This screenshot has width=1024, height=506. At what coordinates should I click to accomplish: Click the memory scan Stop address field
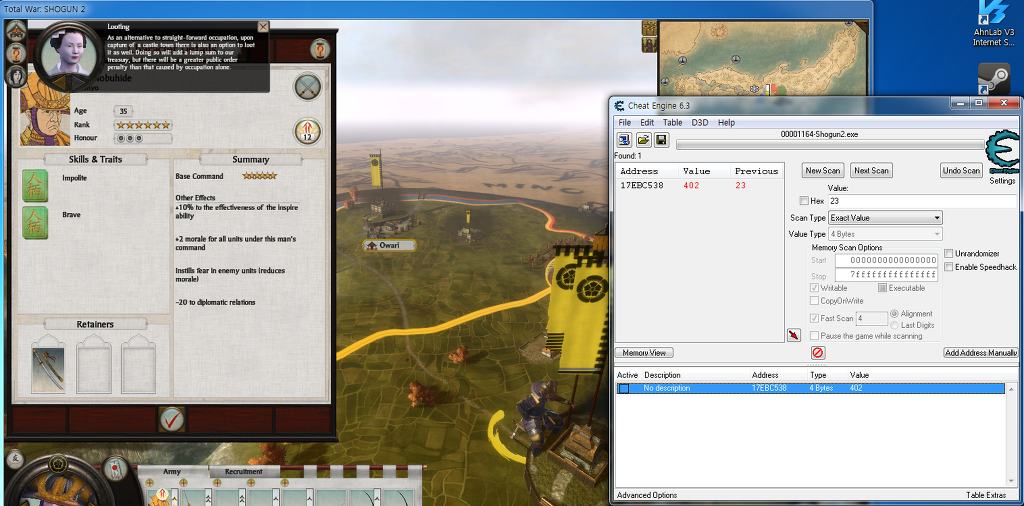click(x=886, y=275)
